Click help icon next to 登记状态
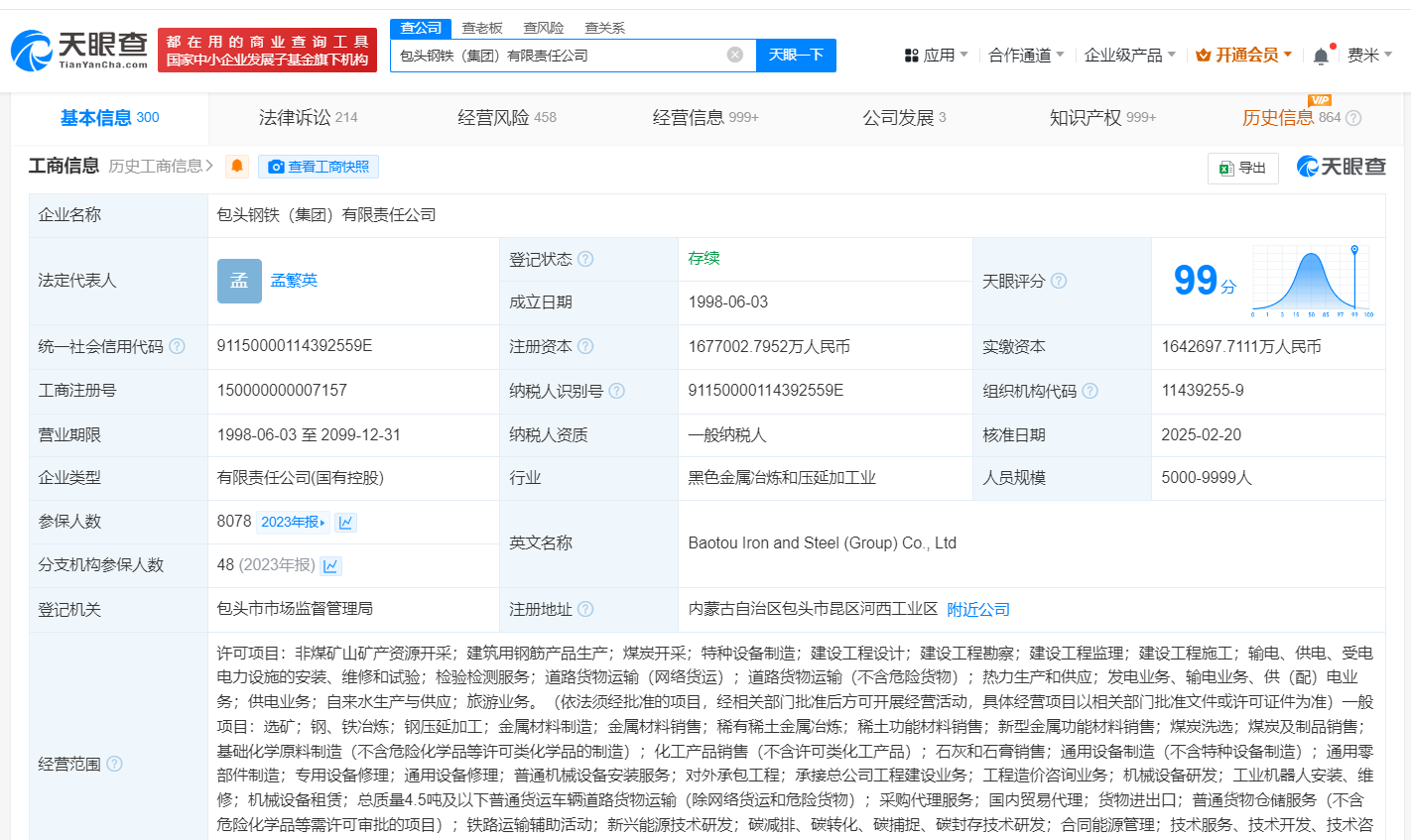The width and height of the screenshot is (1411, 840). tap(585, 259)
